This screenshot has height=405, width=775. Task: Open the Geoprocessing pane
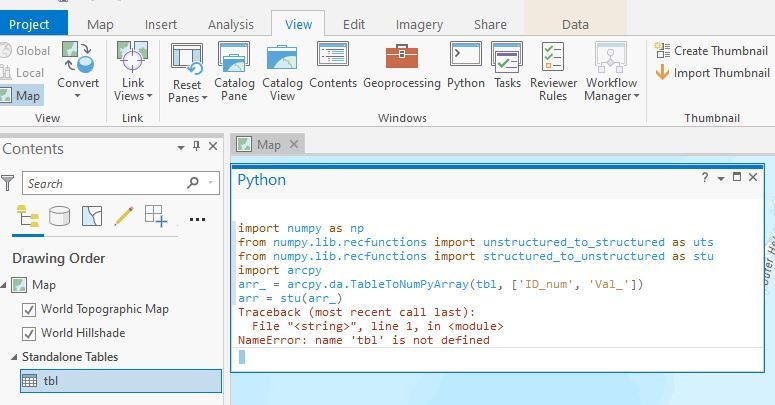pos(402,68)
